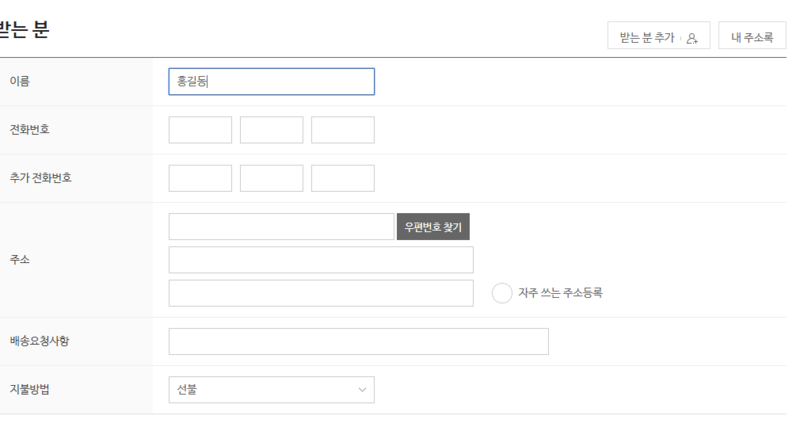Image resolution: width=800 pixels, height=431 pixels.
Task: Open 내 주소록 address book
Action: coord(752,35)
